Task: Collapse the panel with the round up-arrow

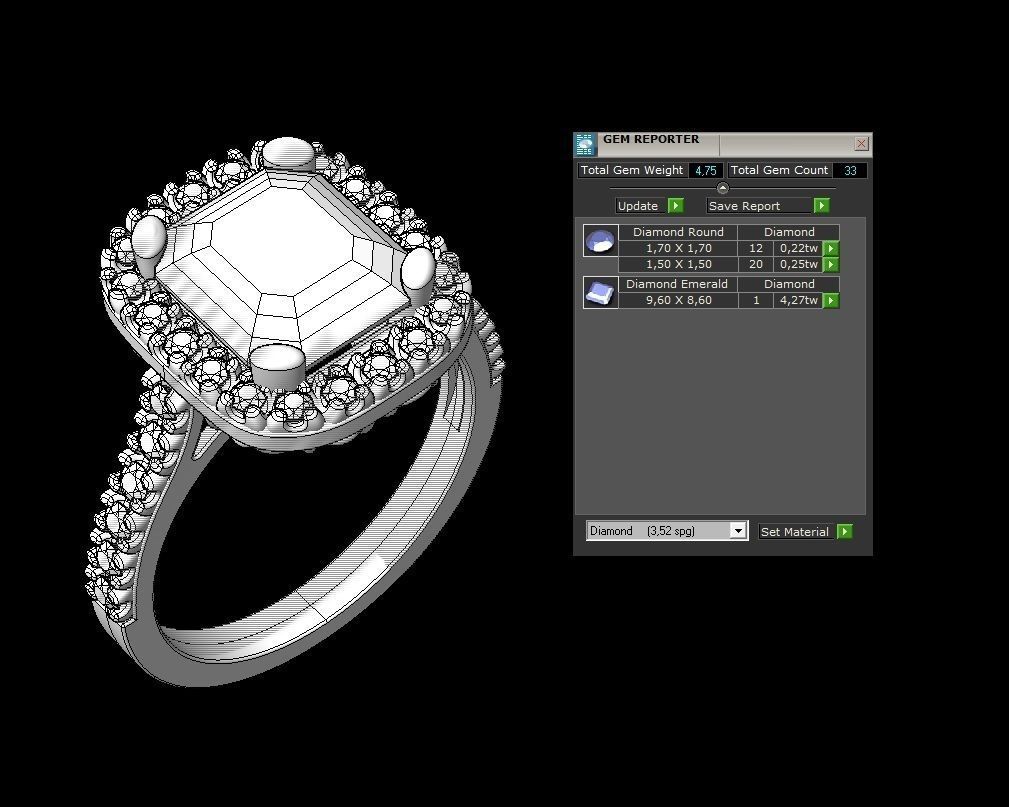Action: coord(723,188)
